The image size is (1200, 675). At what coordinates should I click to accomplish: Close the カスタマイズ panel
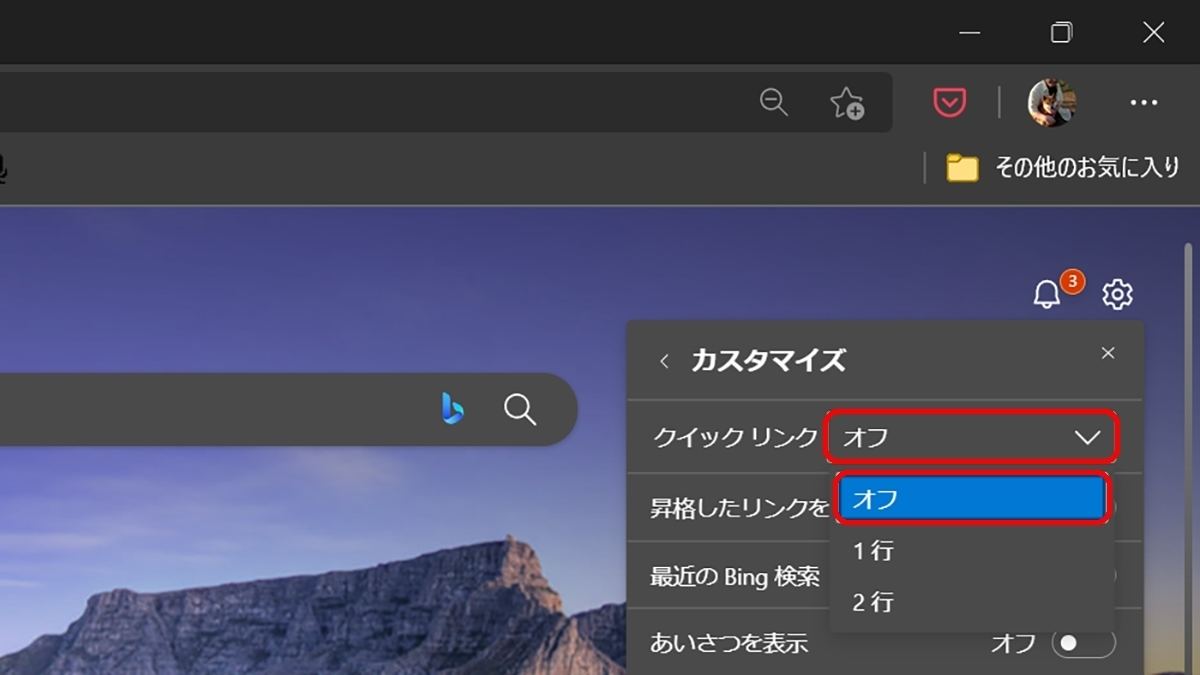click(x=1107, y=353)
